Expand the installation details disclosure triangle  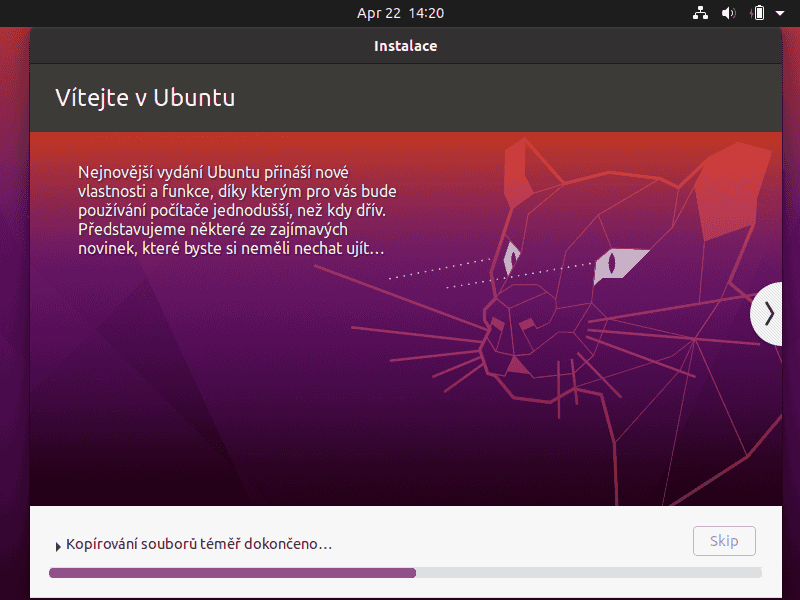(x=58, y=546)
